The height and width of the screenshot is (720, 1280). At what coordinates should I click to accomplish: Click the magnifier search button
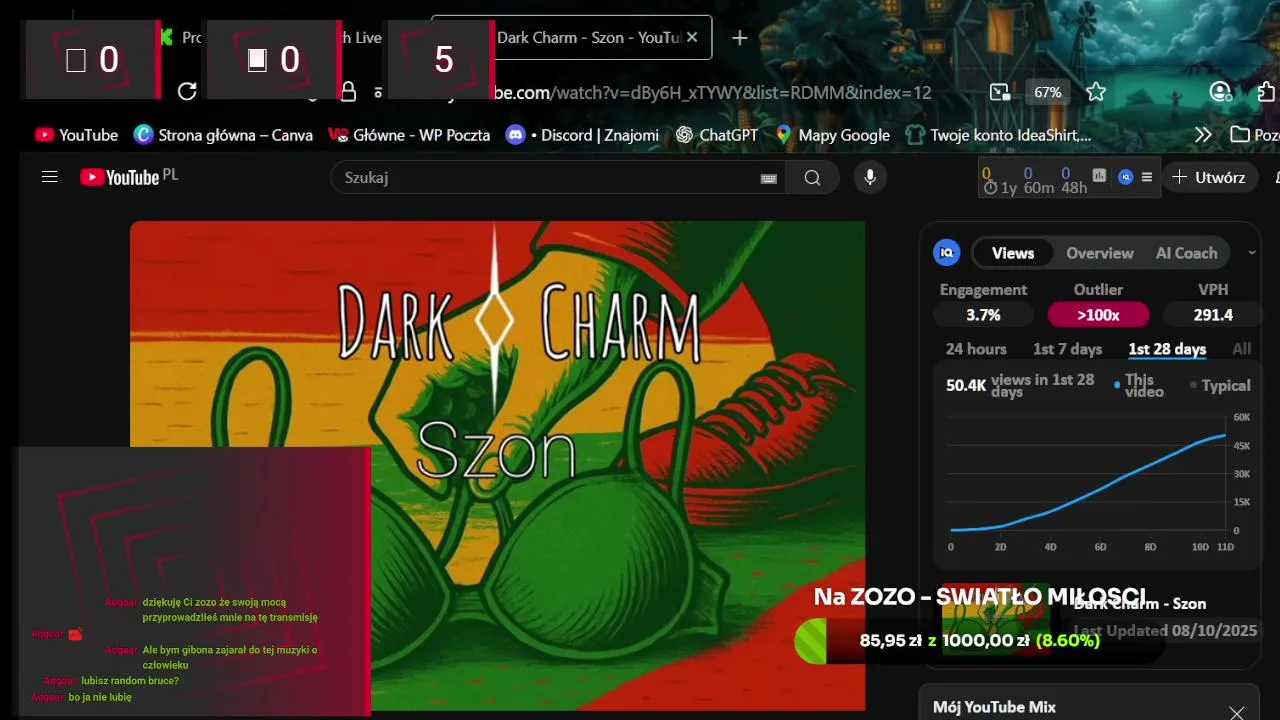click(812, 177)
